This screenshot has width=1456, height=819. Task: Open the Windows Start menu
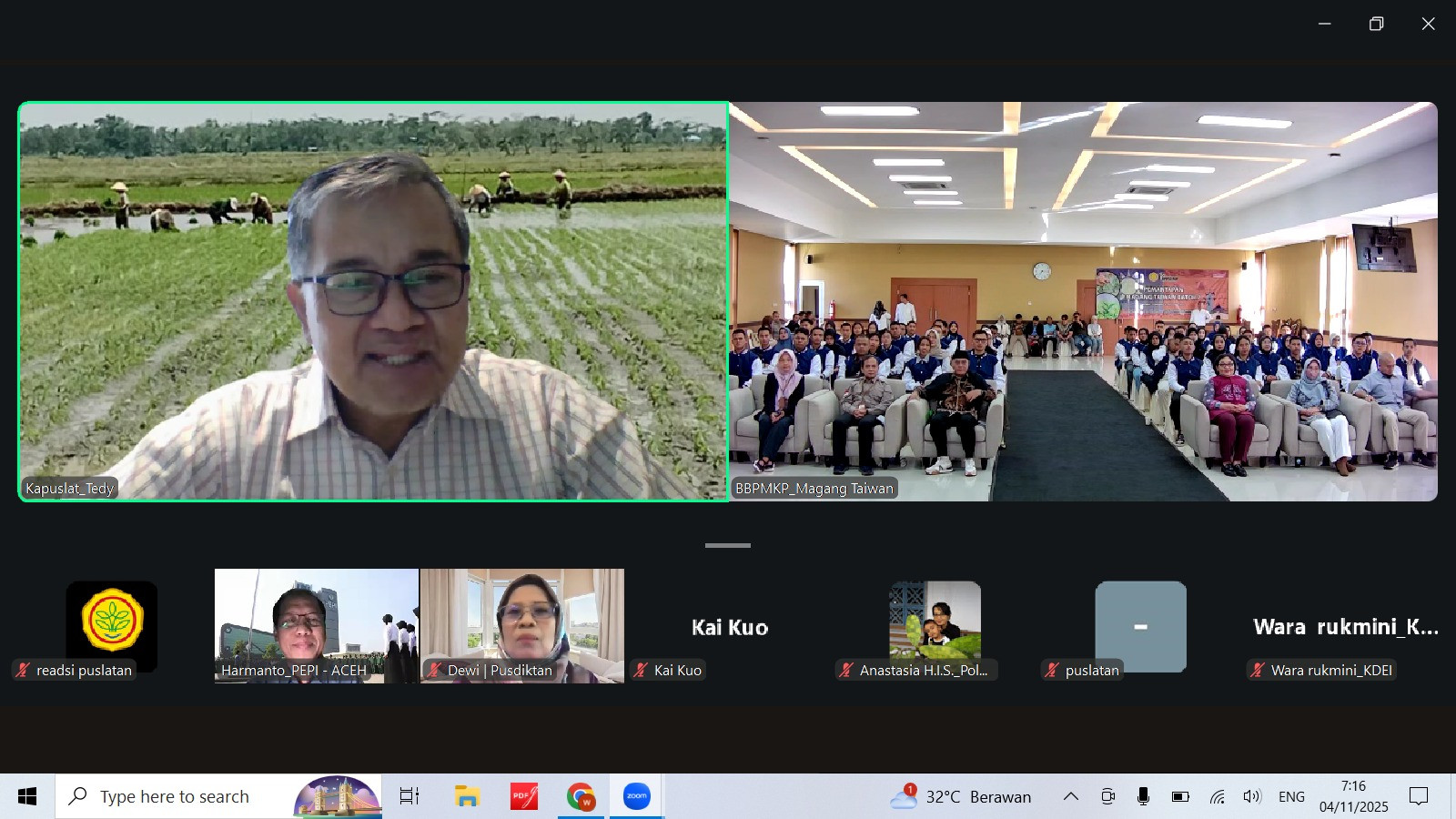point(27,796)
